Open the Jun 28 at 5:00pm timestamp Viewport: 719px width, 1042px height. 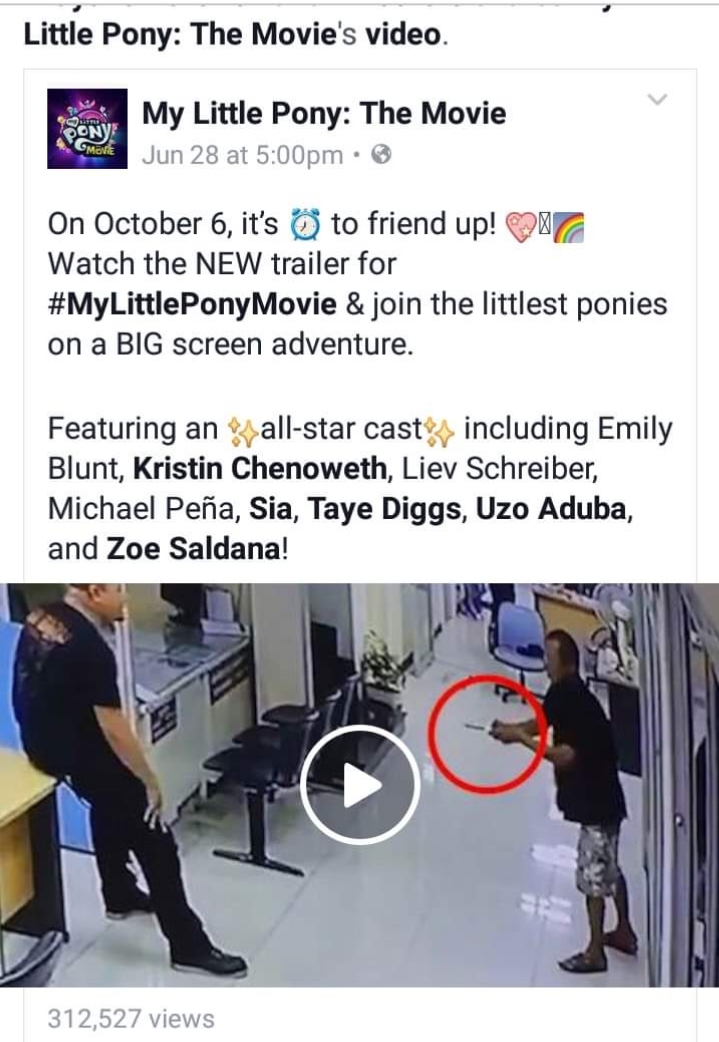click(242, 156)
